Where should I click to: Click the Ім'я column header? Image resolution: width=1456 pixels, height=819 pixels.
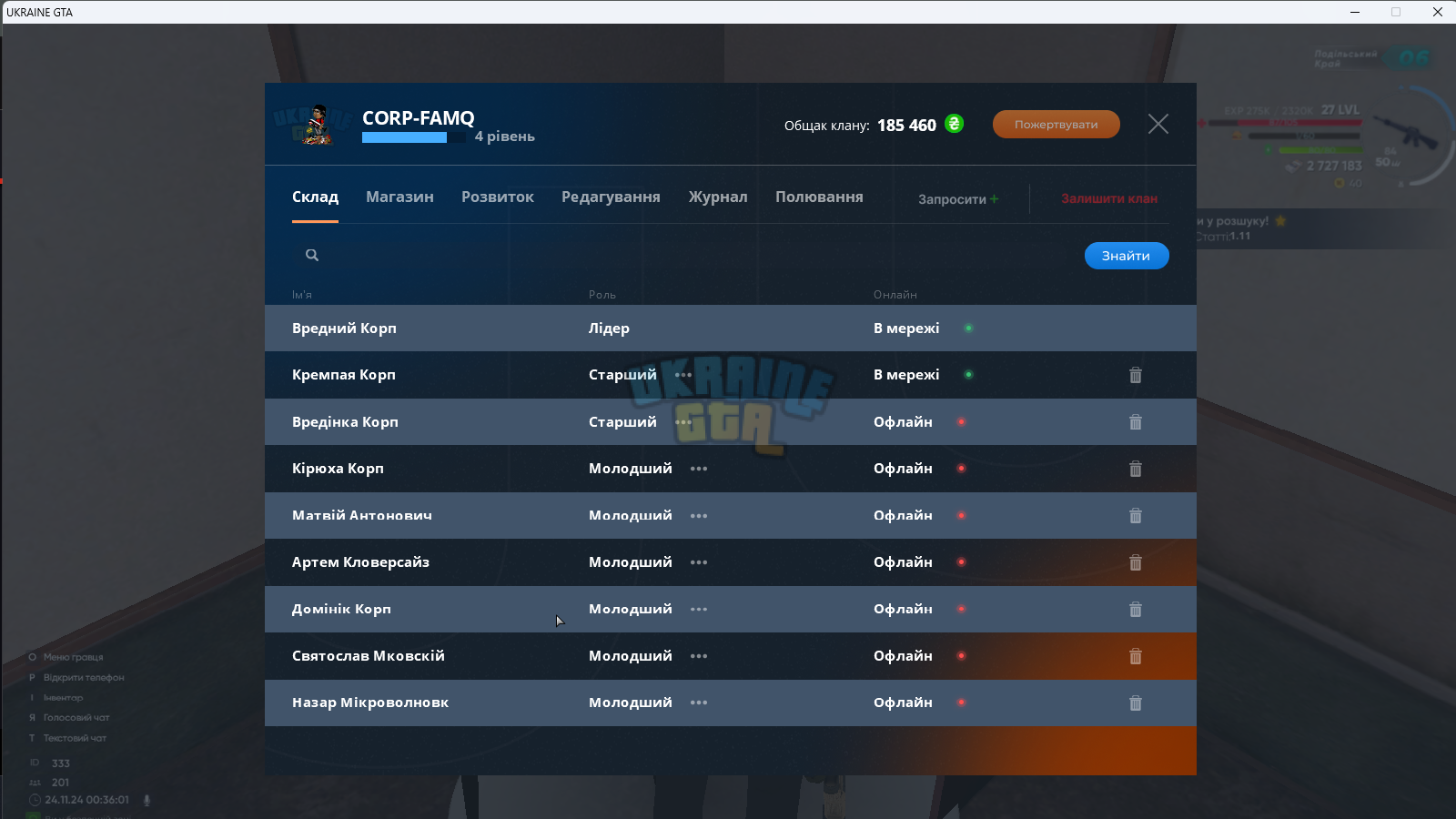pos(302,295)
